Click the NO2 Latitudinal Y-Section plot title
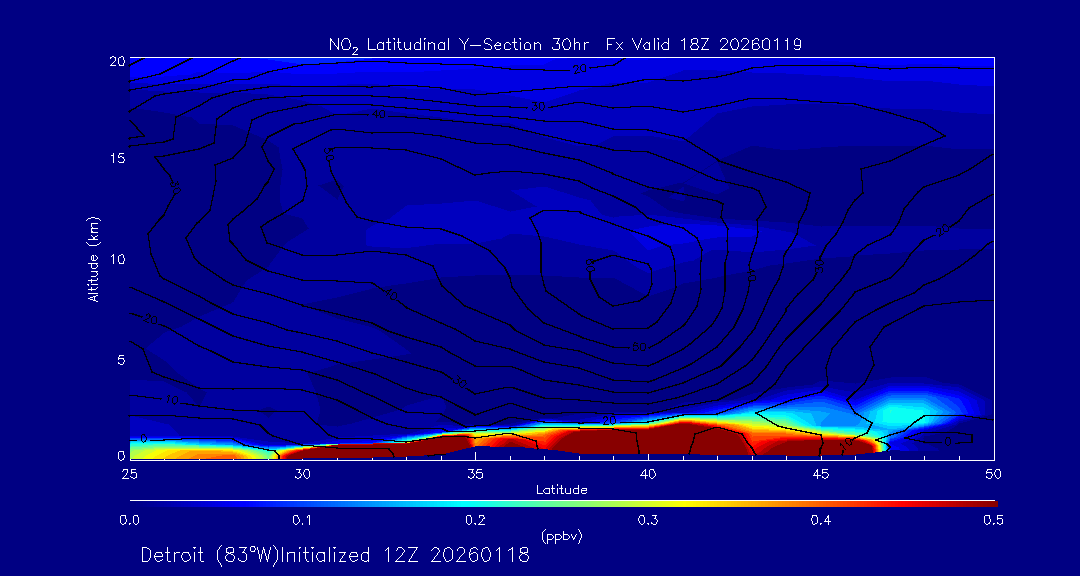 tap(565, 44)
